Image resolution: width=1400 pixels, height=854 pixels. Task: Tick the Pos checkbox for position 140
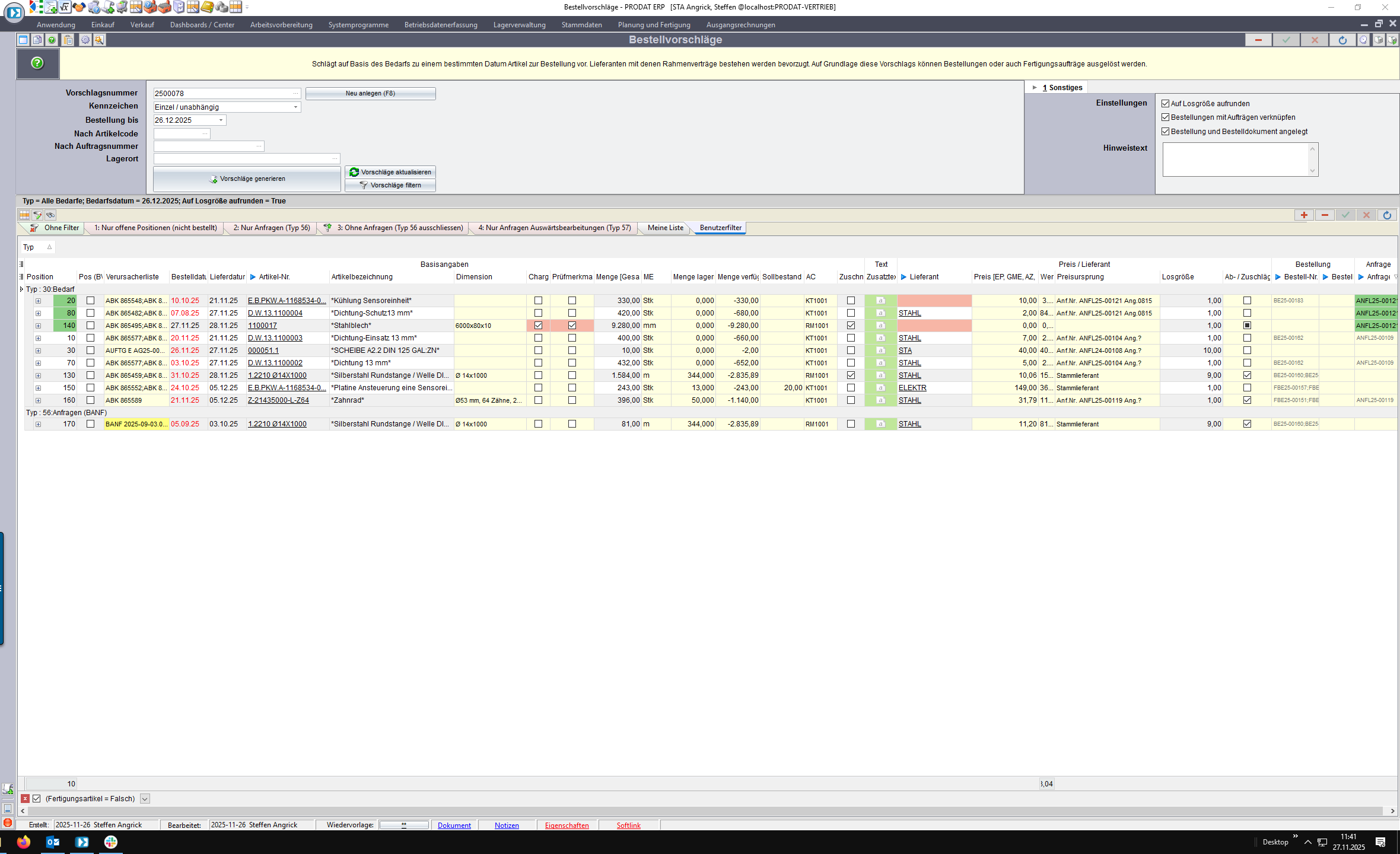pos(90,326)
